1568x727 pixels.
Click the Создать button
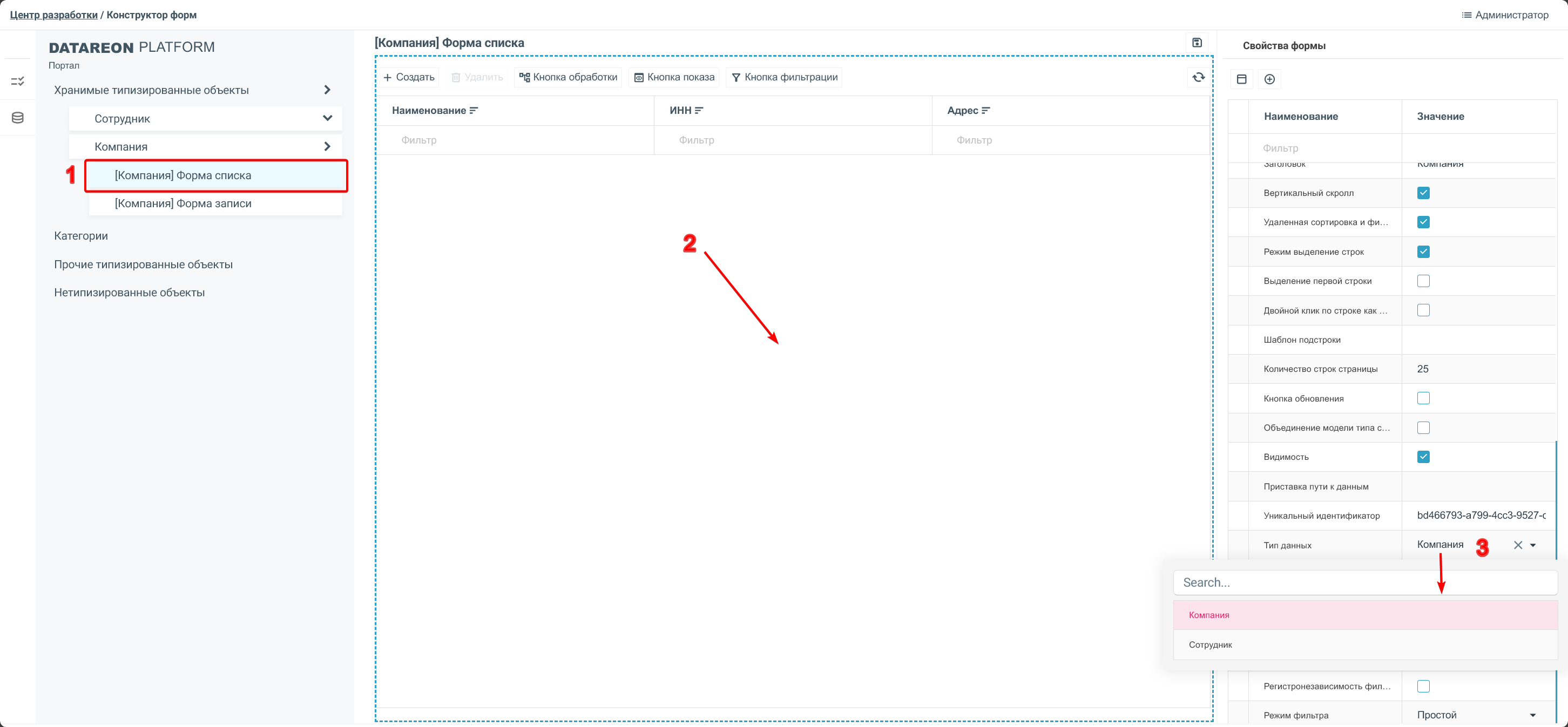pos(408,77)
